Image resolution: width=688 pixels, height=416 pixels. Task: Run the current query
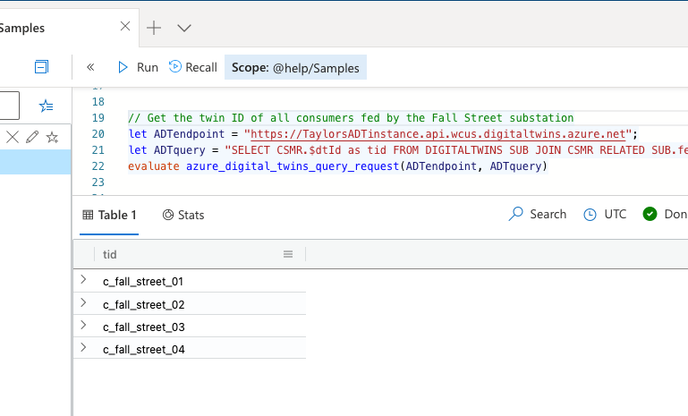click(x=137, y=67)
